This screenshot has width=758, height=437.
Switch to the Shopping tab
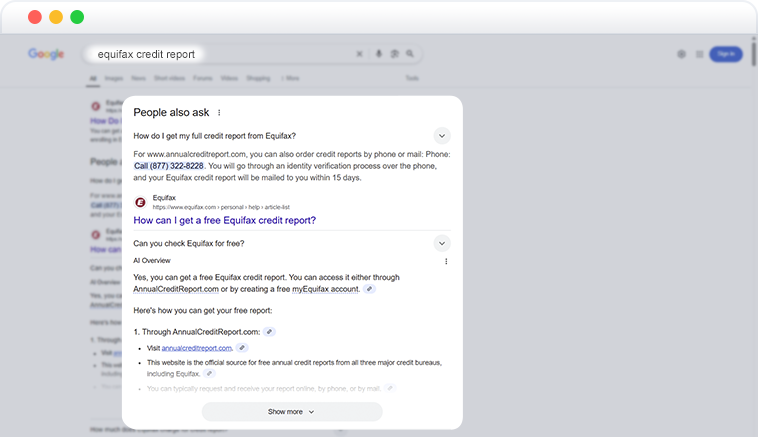258,78
